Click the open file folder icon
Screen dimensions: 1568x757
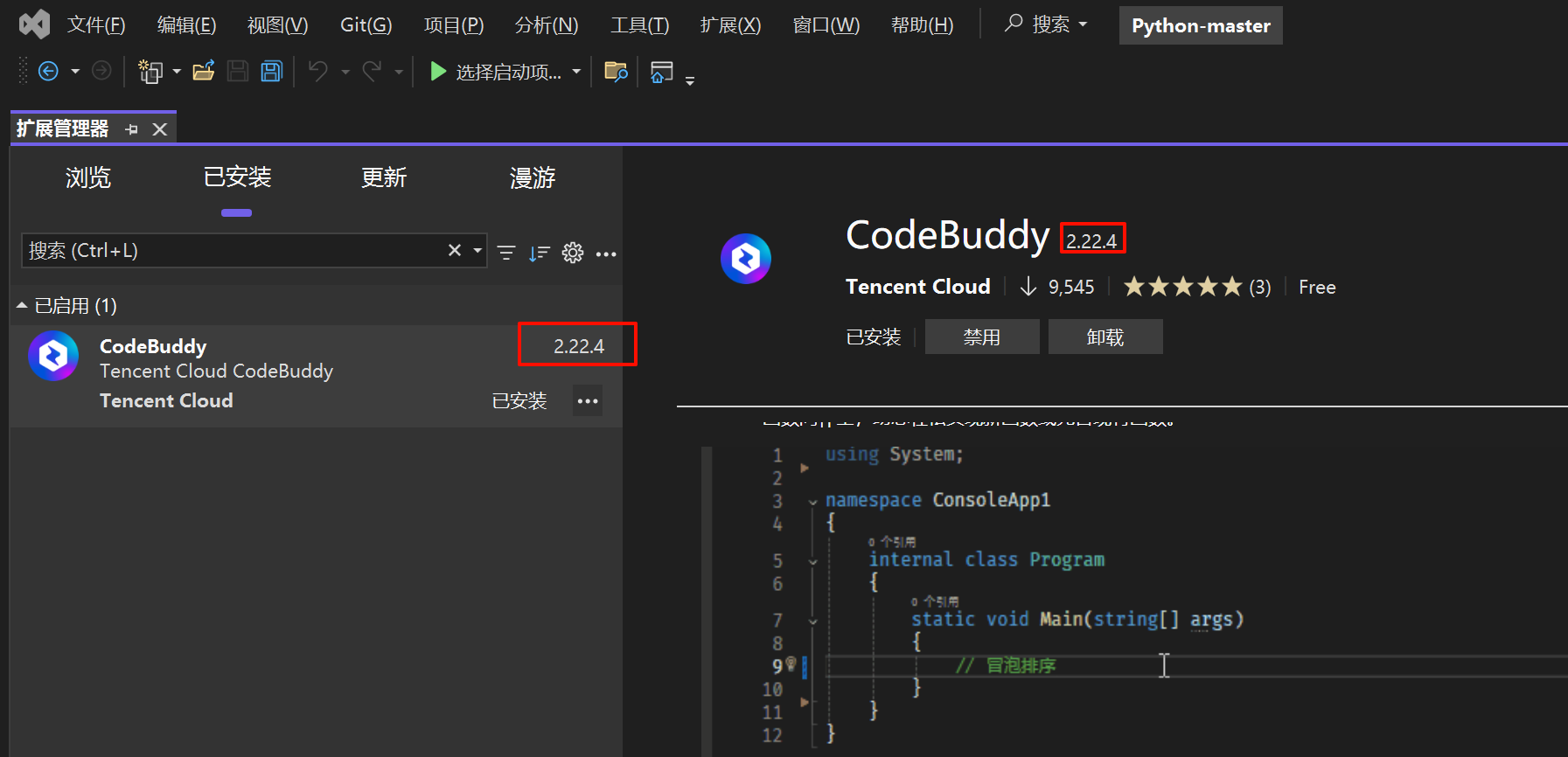pos(204,72)
